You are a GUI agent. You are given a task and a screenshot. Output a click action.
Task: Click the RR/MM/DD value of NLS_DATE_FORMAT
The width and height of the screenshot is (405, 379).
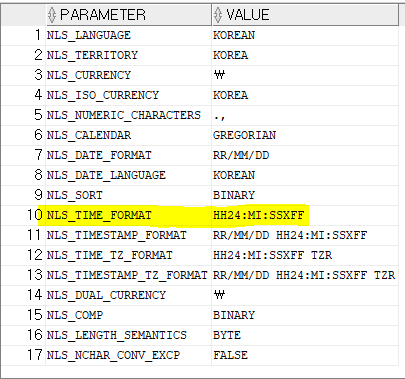(305, 155)
